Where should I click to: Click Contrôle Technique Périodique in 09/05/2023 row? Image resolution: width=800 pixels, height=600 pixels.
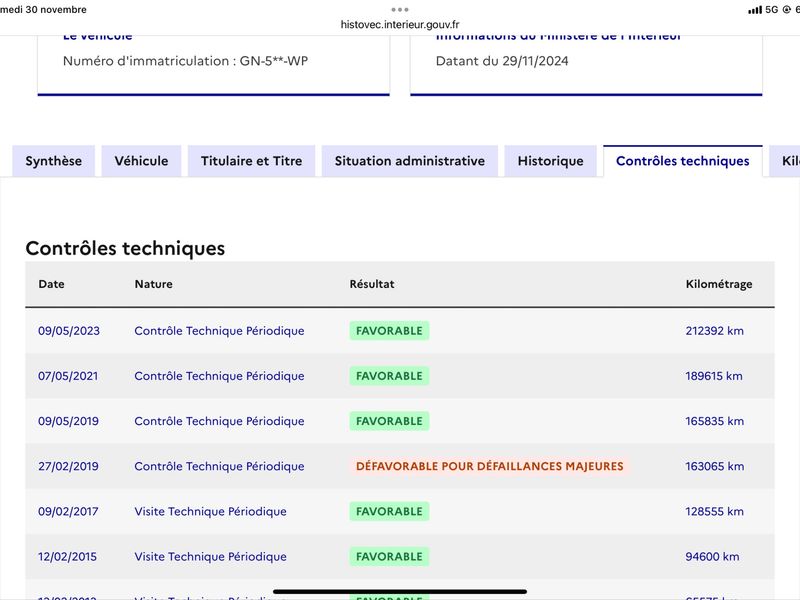click(219, 331)
